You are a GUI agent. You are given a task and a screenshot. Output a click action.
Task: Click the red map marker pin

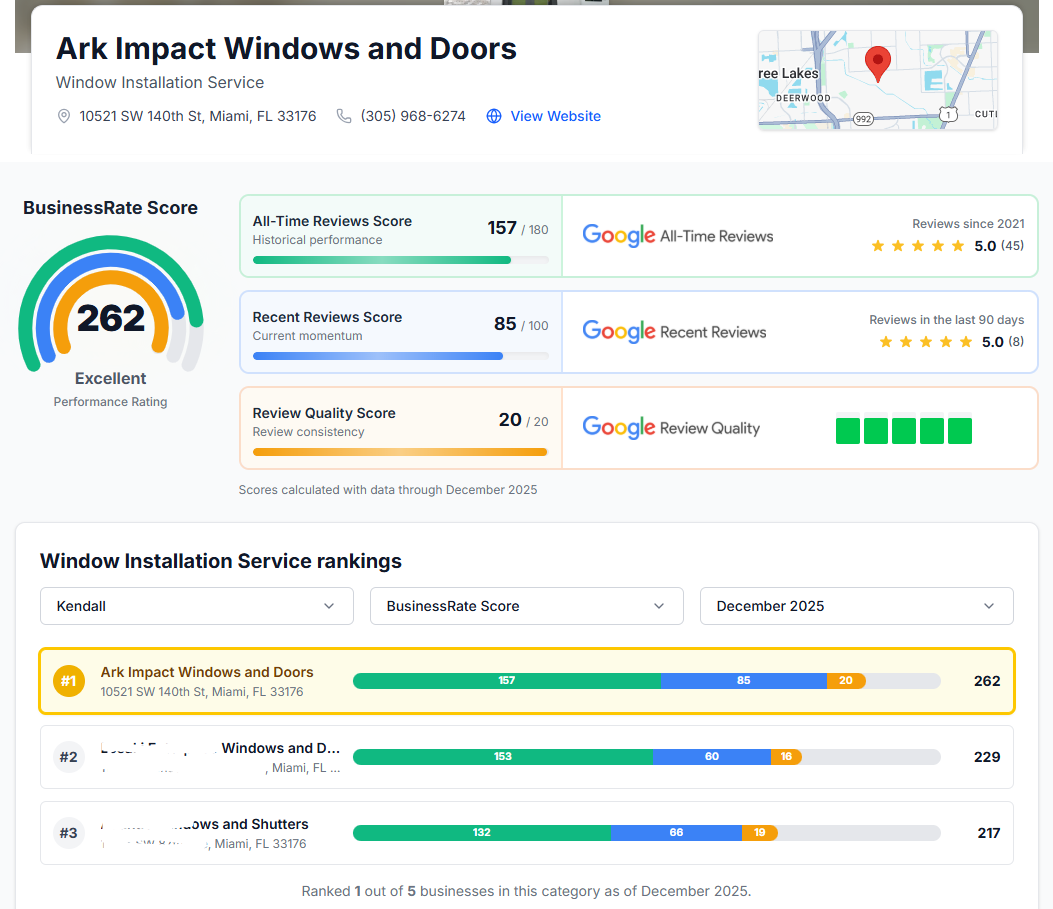(877, 64)
